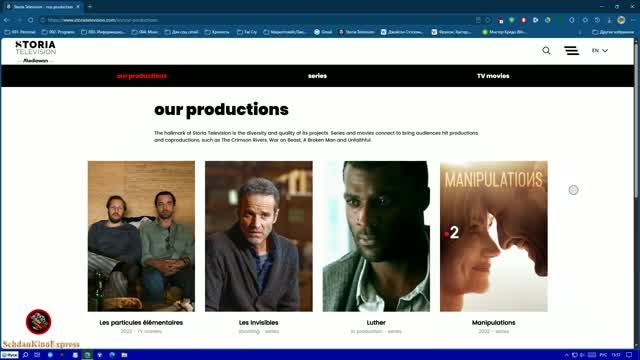Go back with the browser back arrow
640x360 pixels.
click(7, 20)
